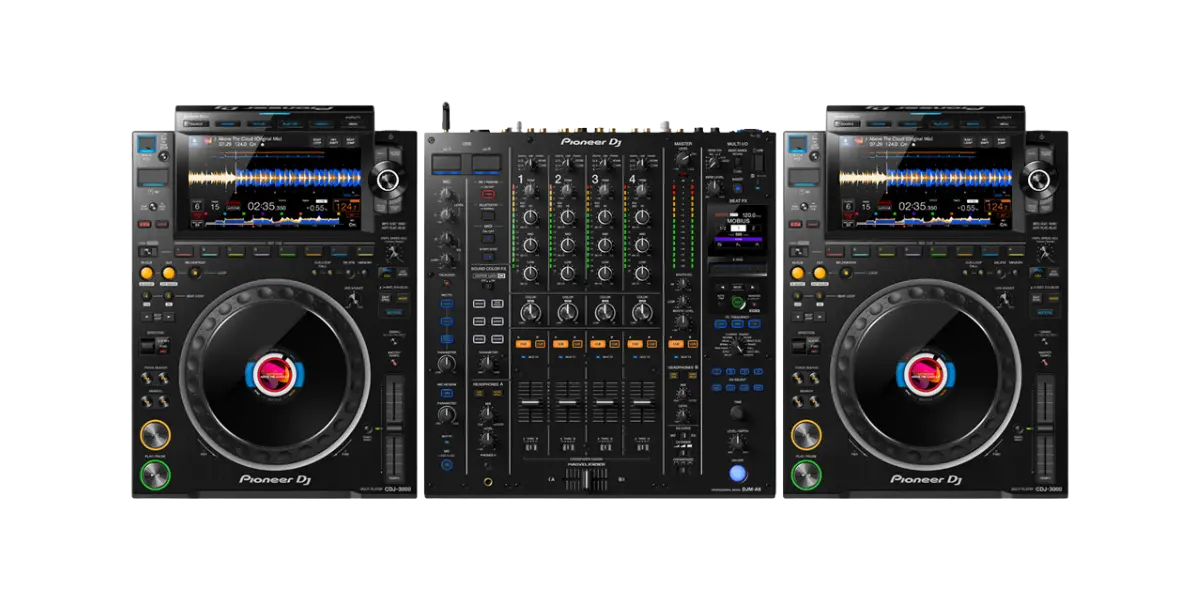Click the rotary browse selector on left CDJ-3000
The width and height of the screenshot is (1200, 600).
coord(388,180)
